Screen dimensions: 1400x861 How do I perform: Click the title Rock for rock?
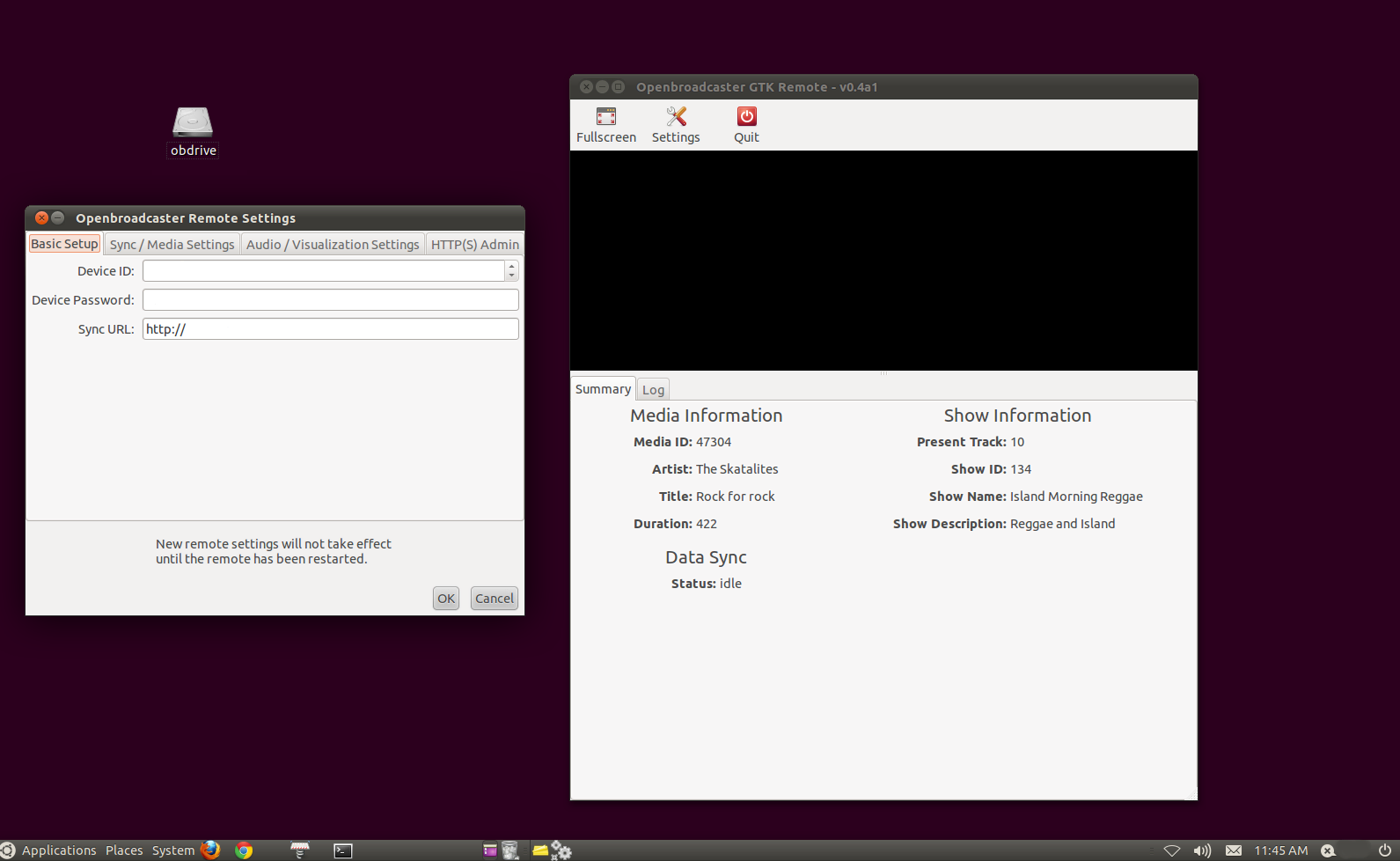736,497
